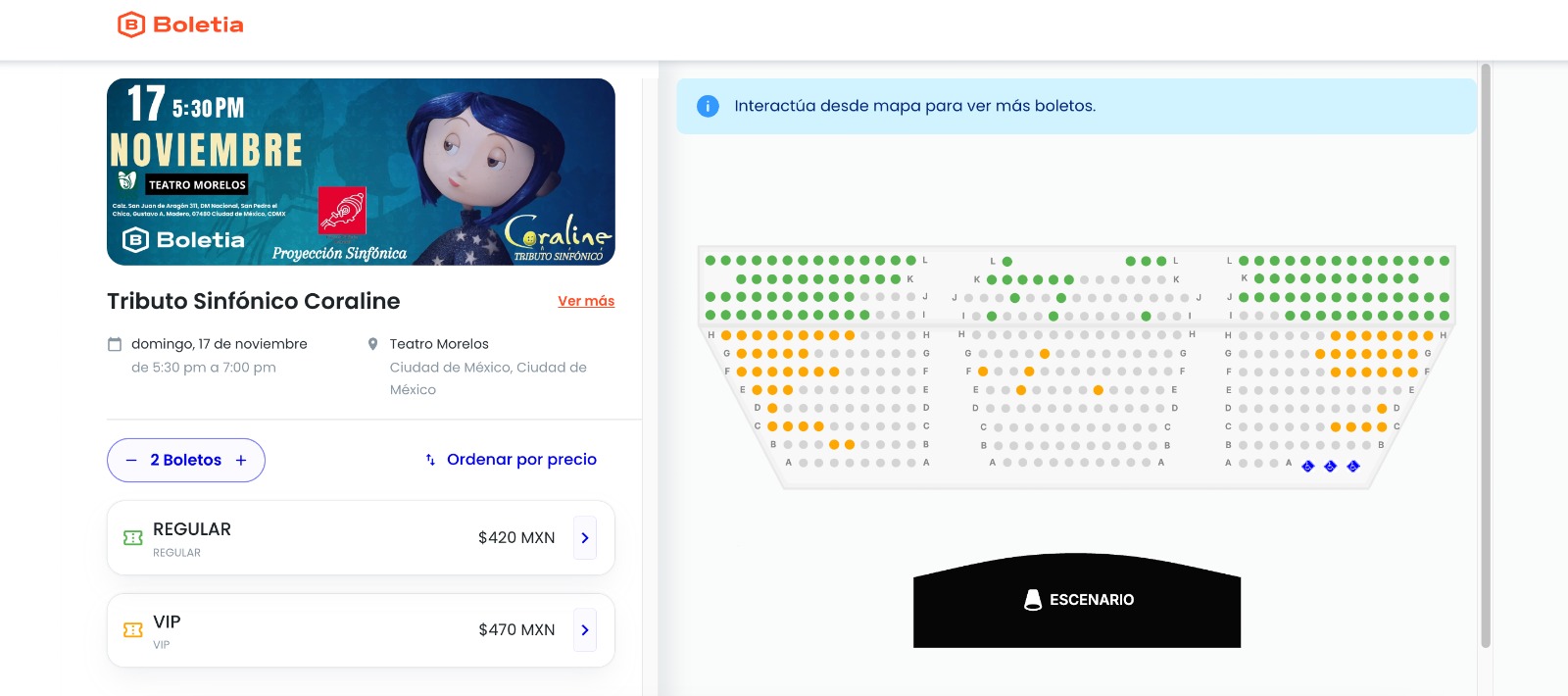Image resolution: width=1568 pixels, height=696 pixels.
Task: Select the lone green seat in center row L left side
Action: [1007, 262]
